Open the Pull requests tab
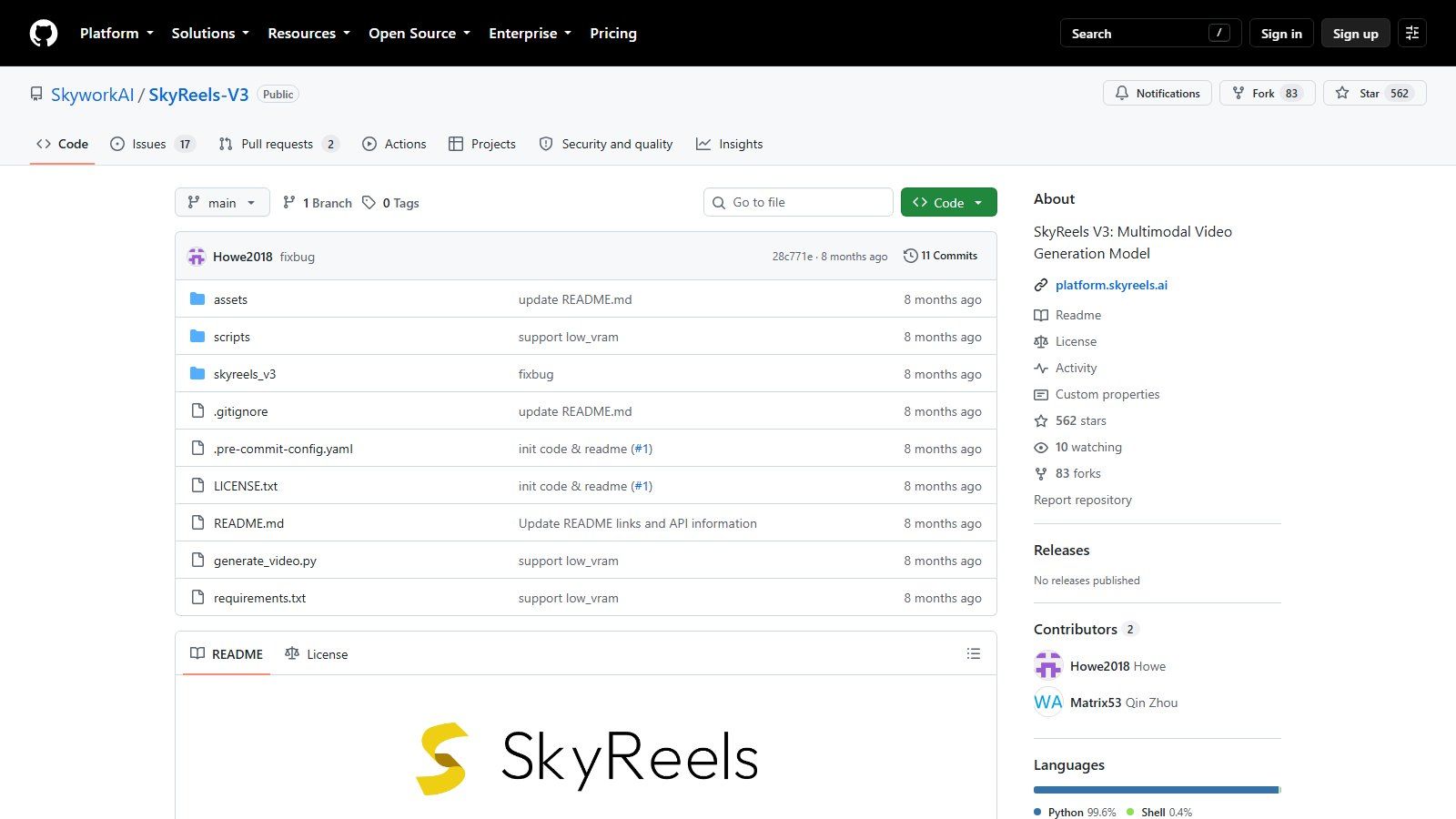The image size is (1456, 819). pyautogui.click(x=278, y=144)
